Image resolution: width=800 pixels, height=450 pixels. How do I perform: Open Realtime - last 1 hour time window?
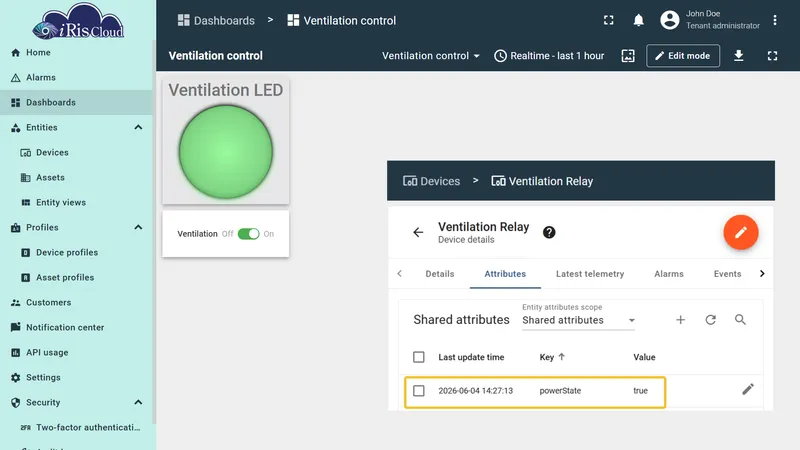point(549,56)
